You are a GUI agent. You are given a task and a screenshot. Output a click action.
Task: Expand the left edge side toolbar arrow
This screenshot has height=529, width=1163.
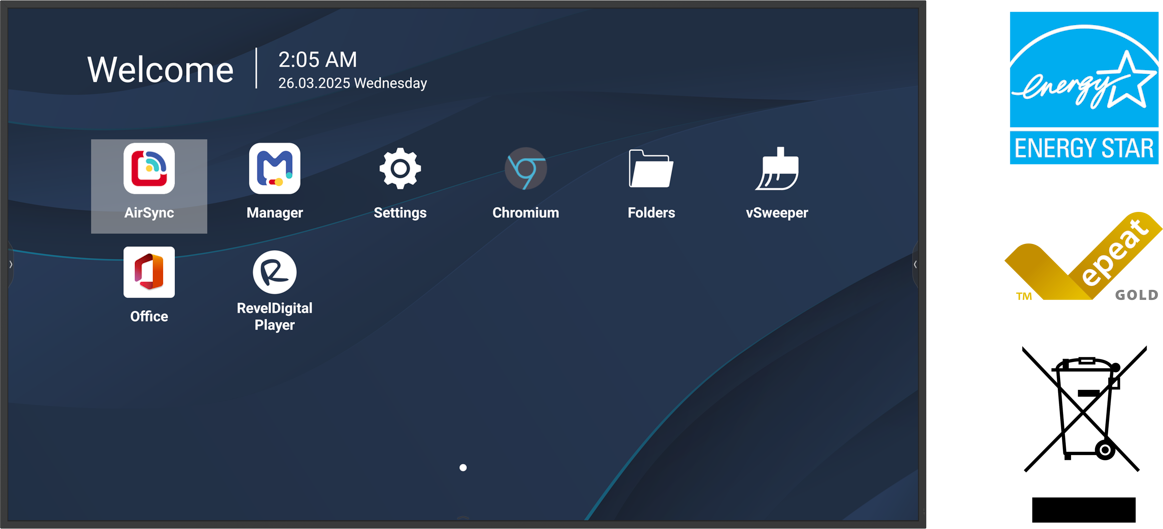click(11, 265)
